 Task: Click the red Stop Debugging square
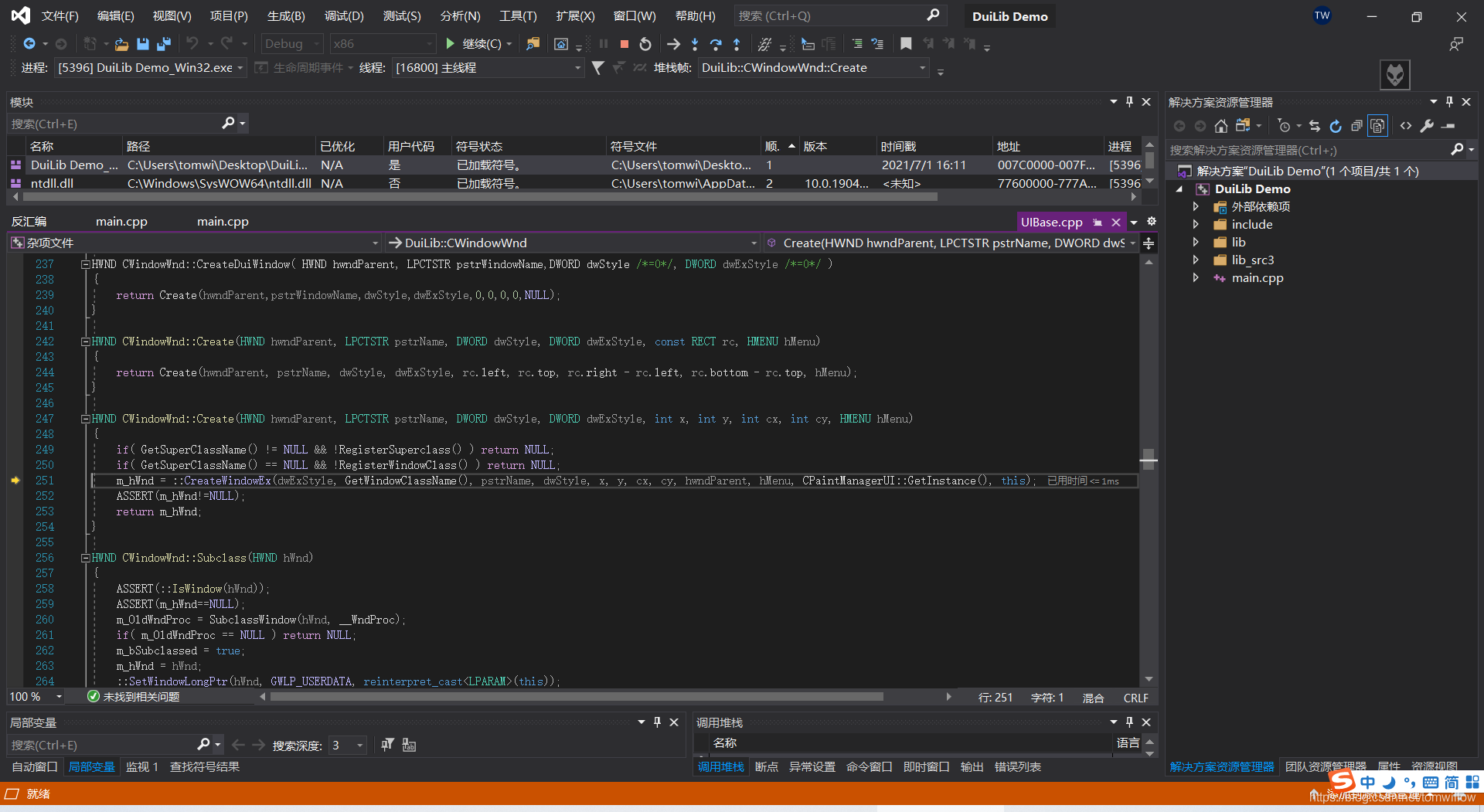pos(625,44)
